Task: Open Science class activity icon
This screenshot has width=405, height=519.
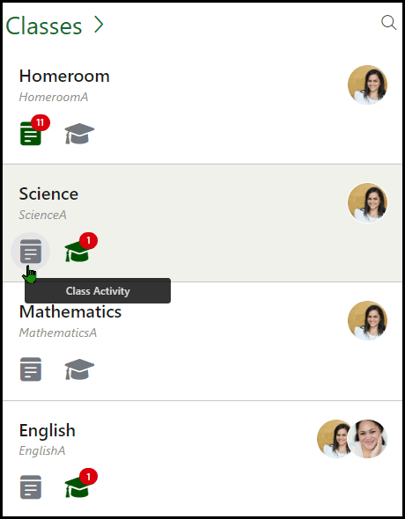Action: 31,251
